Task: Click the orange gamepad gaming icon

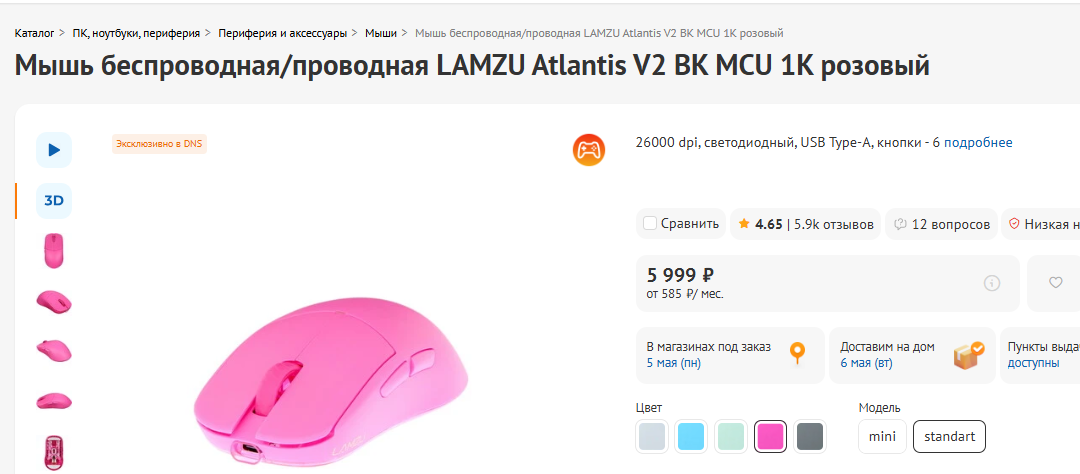Action: [588, 150]
